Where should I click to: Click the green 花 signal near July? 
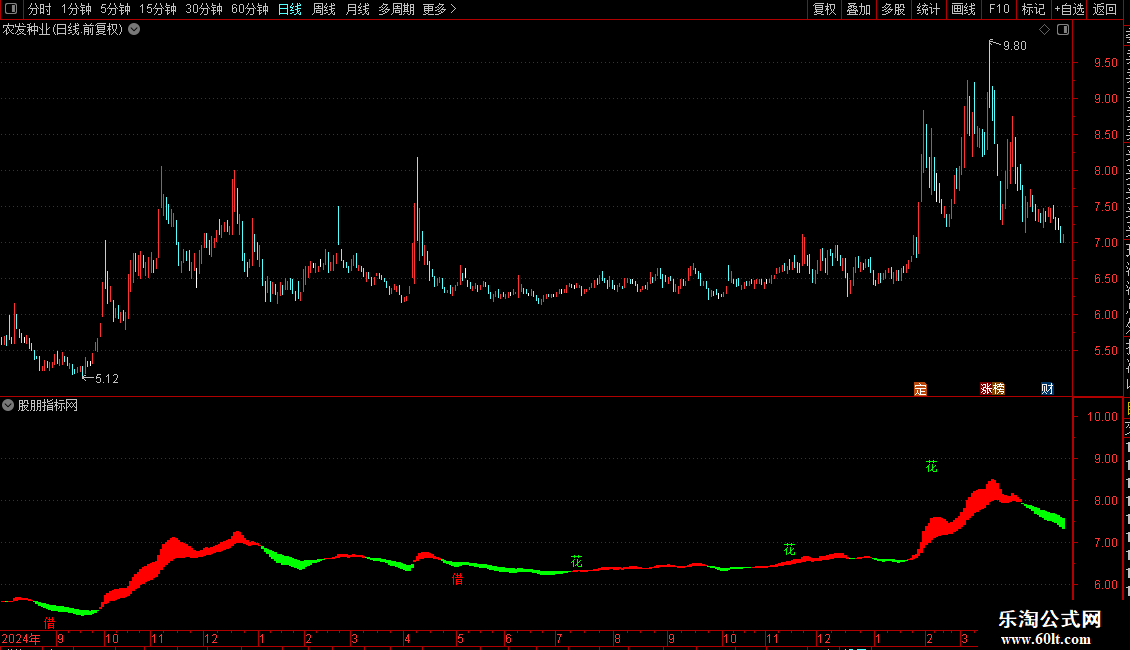point(577,561)
